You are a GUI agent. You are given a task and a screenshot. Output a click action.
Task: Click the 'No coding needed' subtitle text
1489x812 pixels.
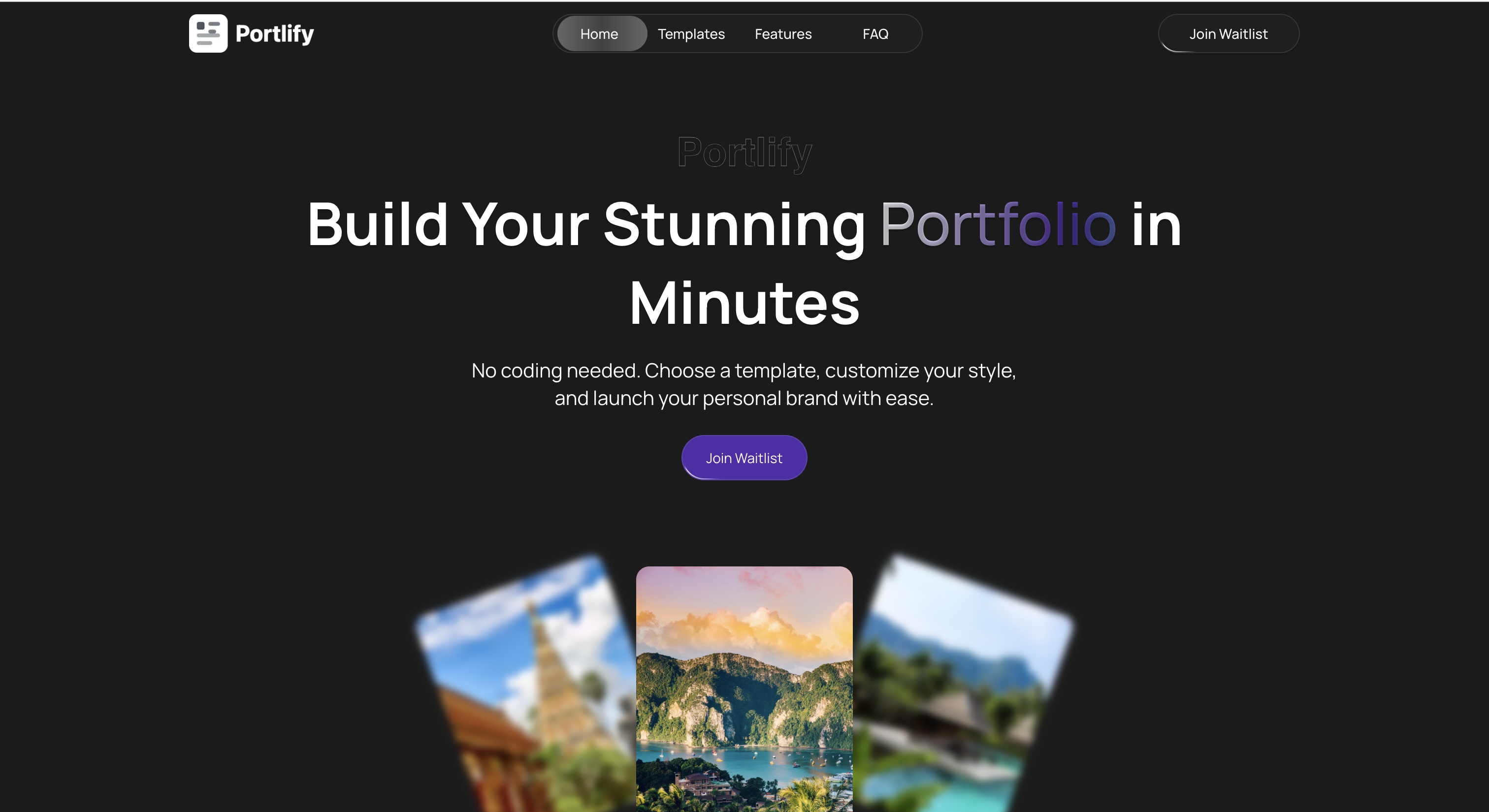tap(555, 371)
